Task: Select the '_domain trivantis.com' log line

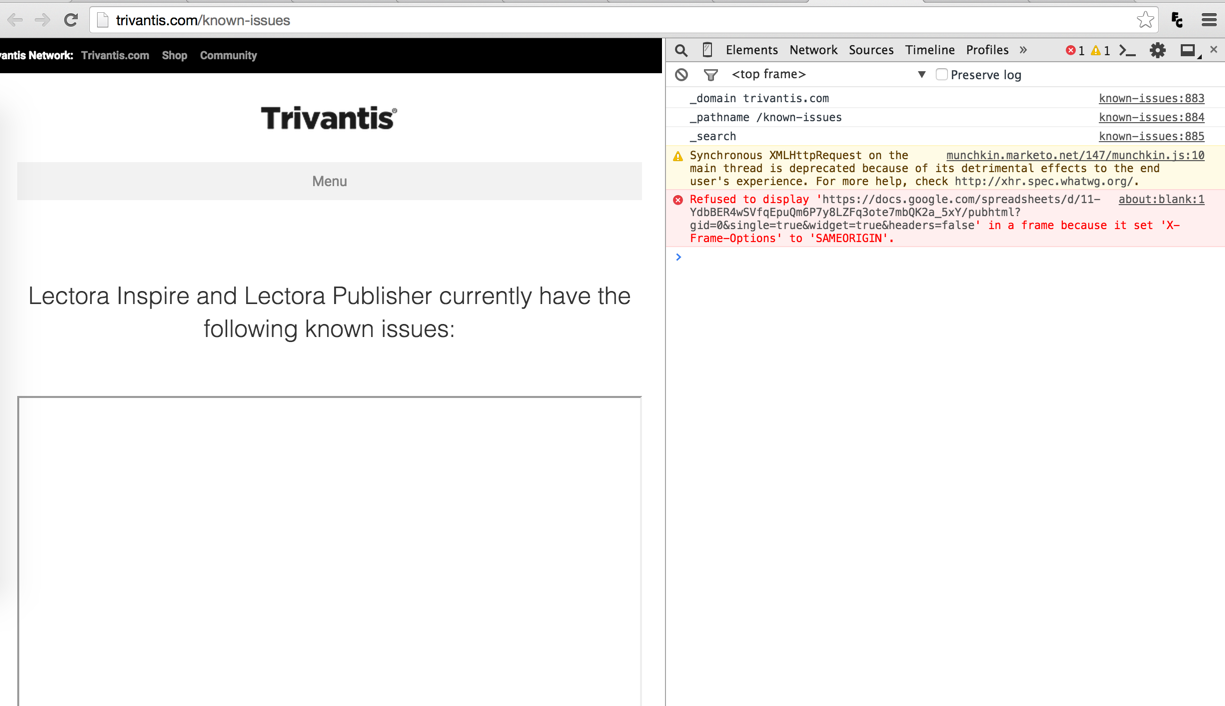Action: coord(759,98)
